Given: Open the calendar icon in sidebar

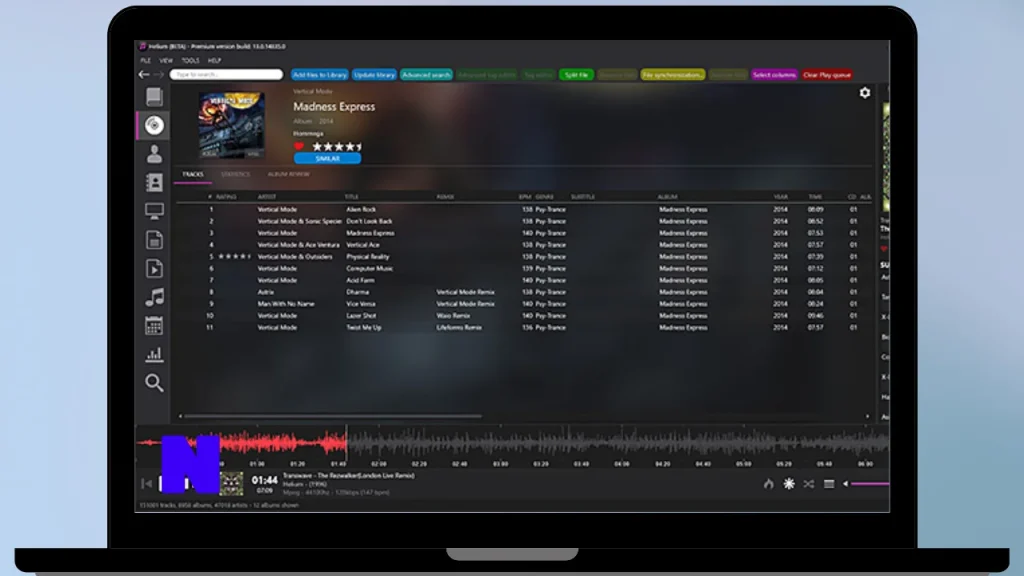Looking at the screenshot, I should tap(154, 325).
